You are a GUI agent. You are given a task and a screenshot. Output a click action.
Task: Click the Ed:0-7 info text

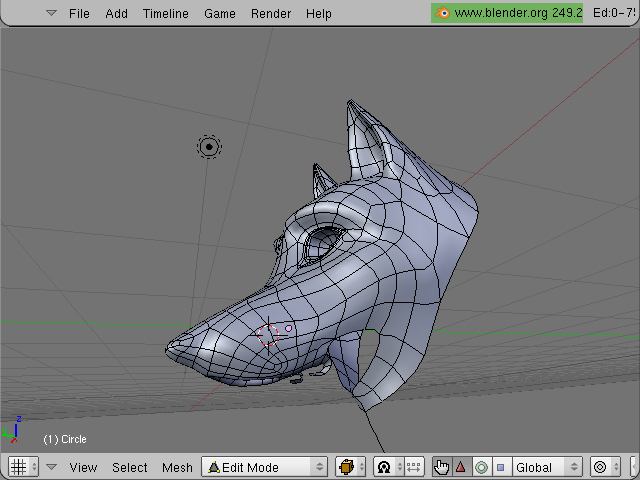pyautogui.click(x=614, y=13)
